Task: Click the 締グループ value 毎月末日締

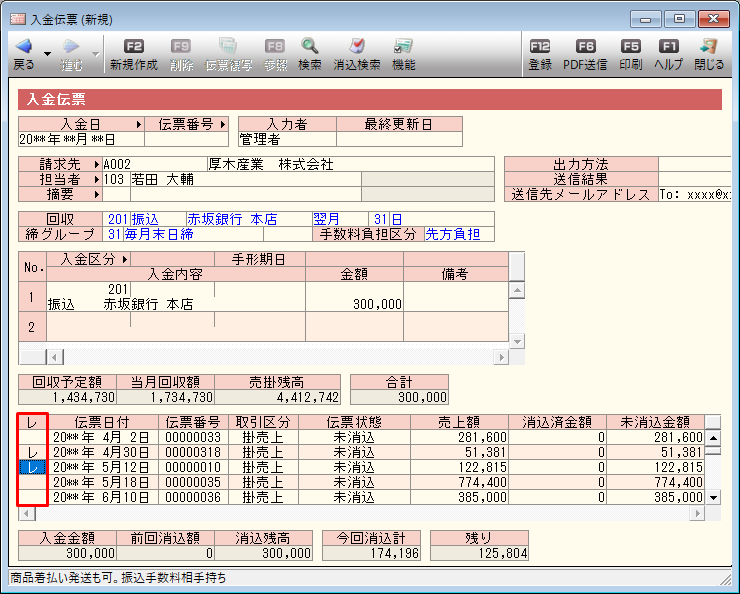Action: 159,234
